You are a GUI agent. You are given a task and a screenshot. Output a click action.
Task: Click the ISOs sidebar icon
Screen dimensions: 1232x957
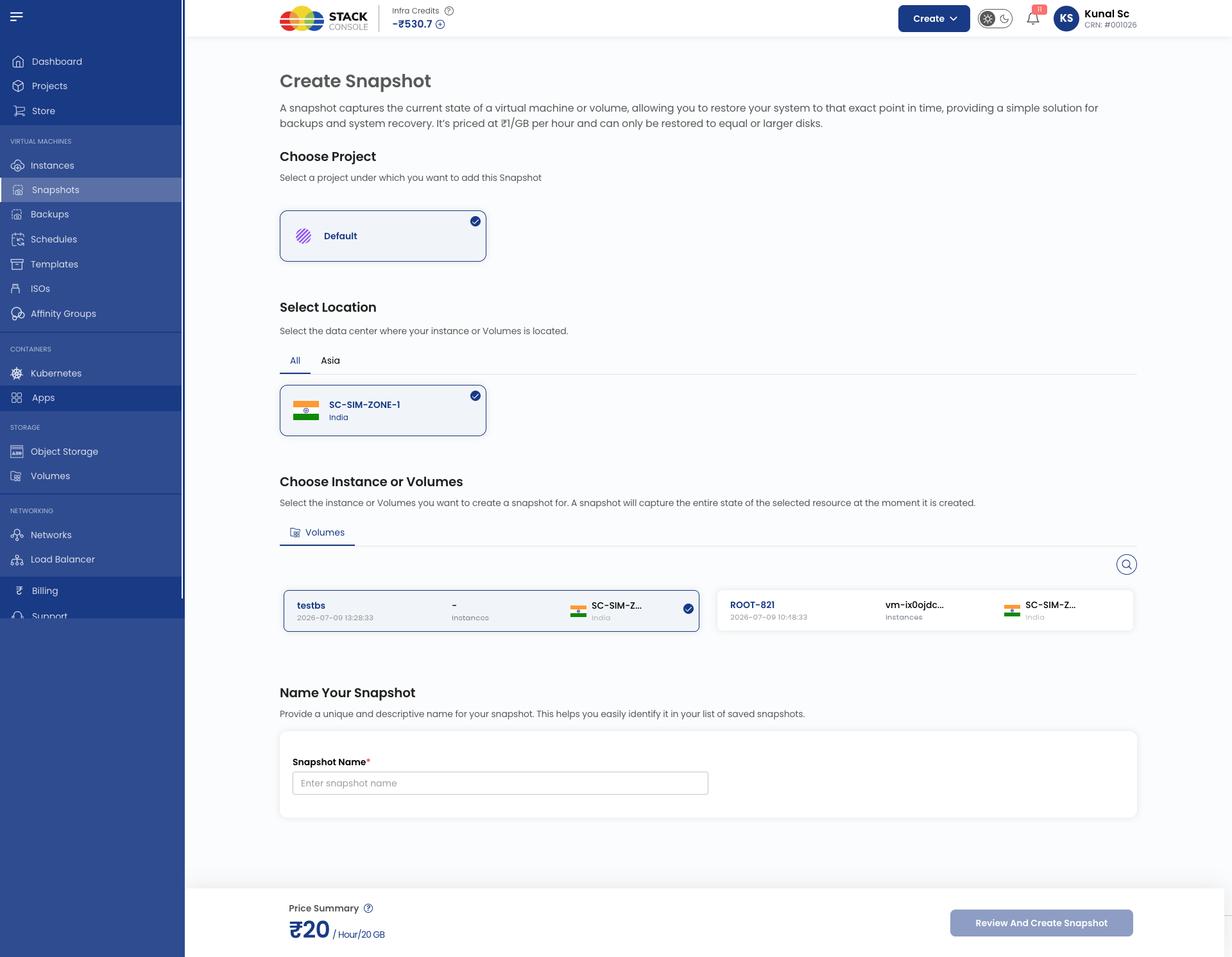pos(16,289)
